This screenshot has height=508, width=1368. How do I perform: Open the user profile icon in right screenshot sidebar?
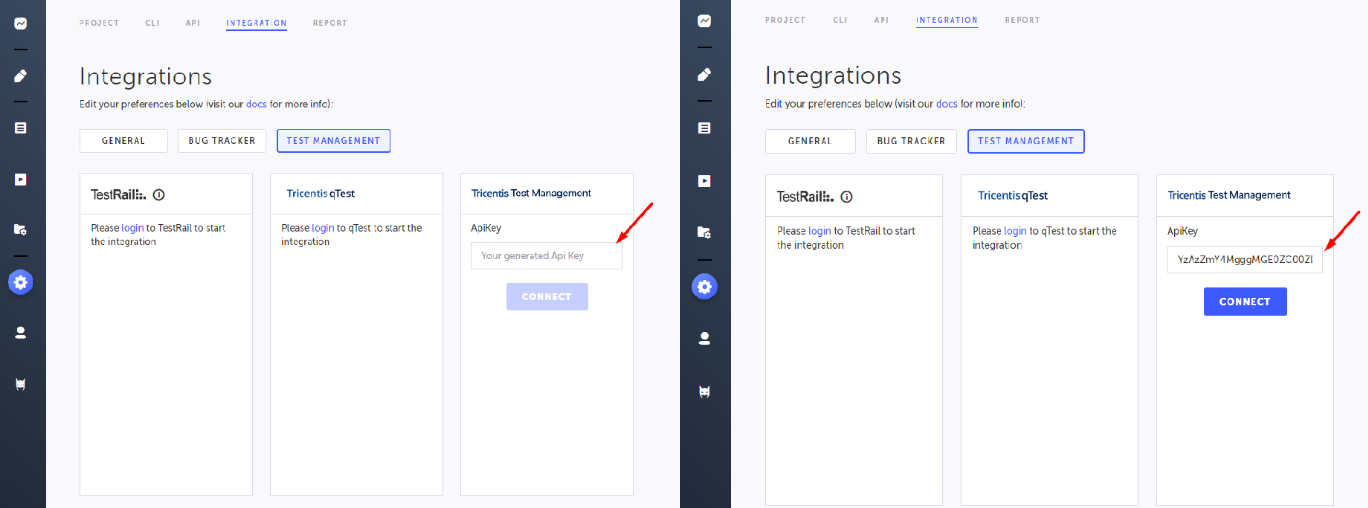pos(705,339)
